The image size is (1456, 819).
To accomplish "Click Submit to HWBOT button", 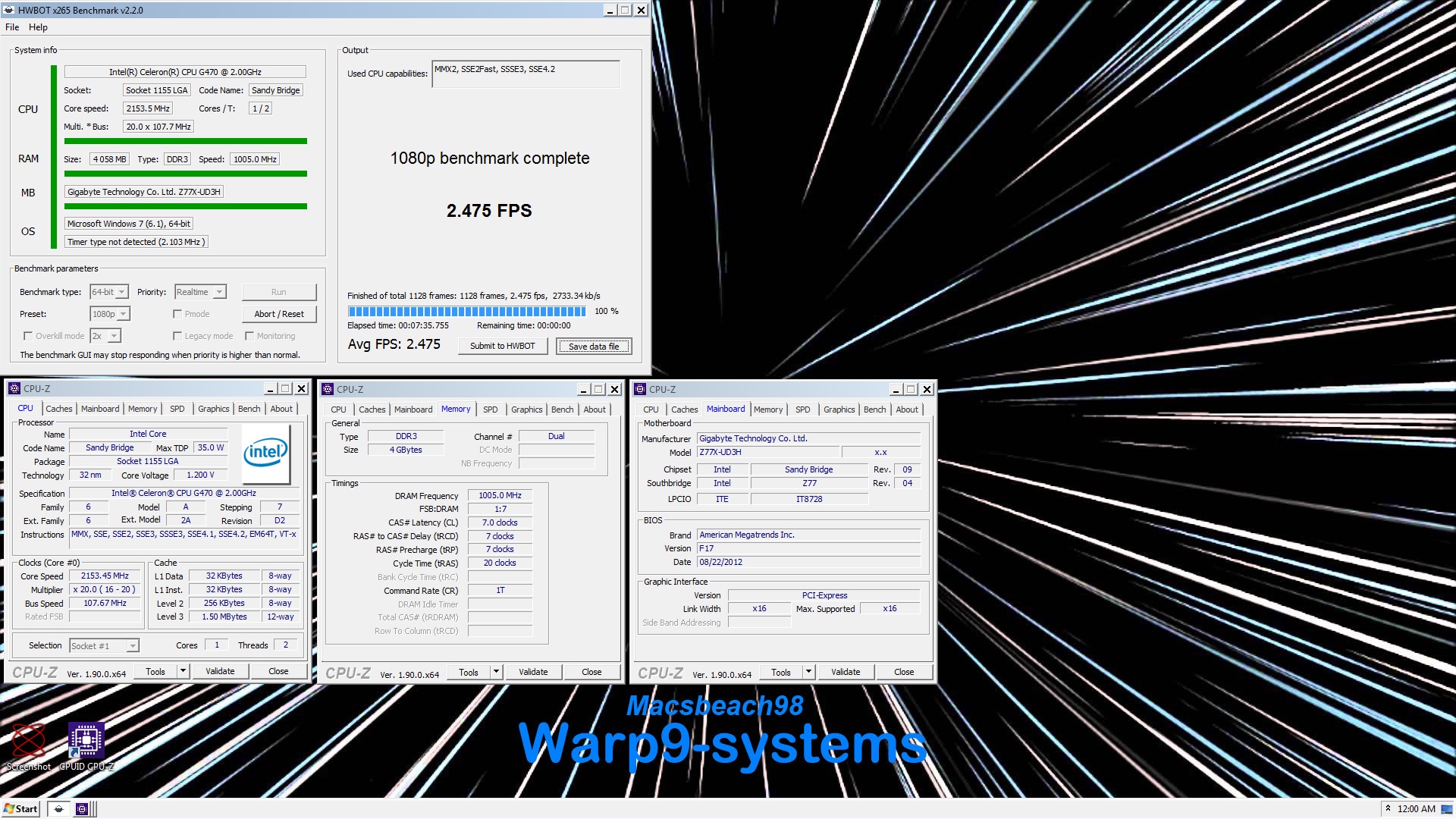I will tap(503, 346).
